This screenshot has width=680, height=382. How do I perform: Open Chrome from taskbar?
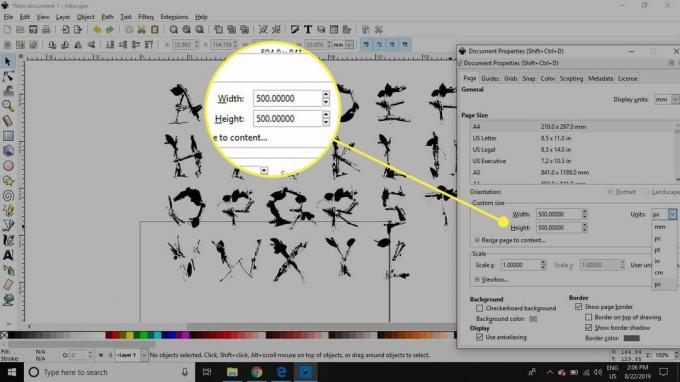[x=257, y=372]
